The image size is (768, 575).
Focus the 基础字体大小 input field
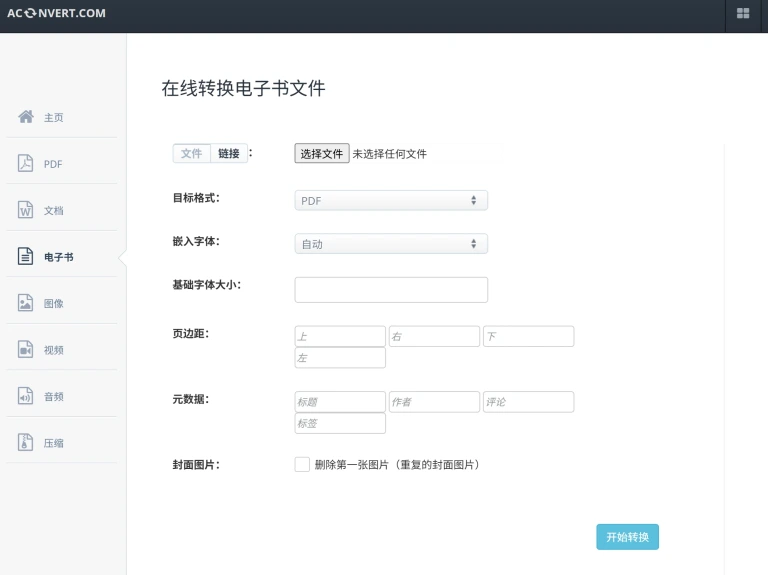pos(391,289)
